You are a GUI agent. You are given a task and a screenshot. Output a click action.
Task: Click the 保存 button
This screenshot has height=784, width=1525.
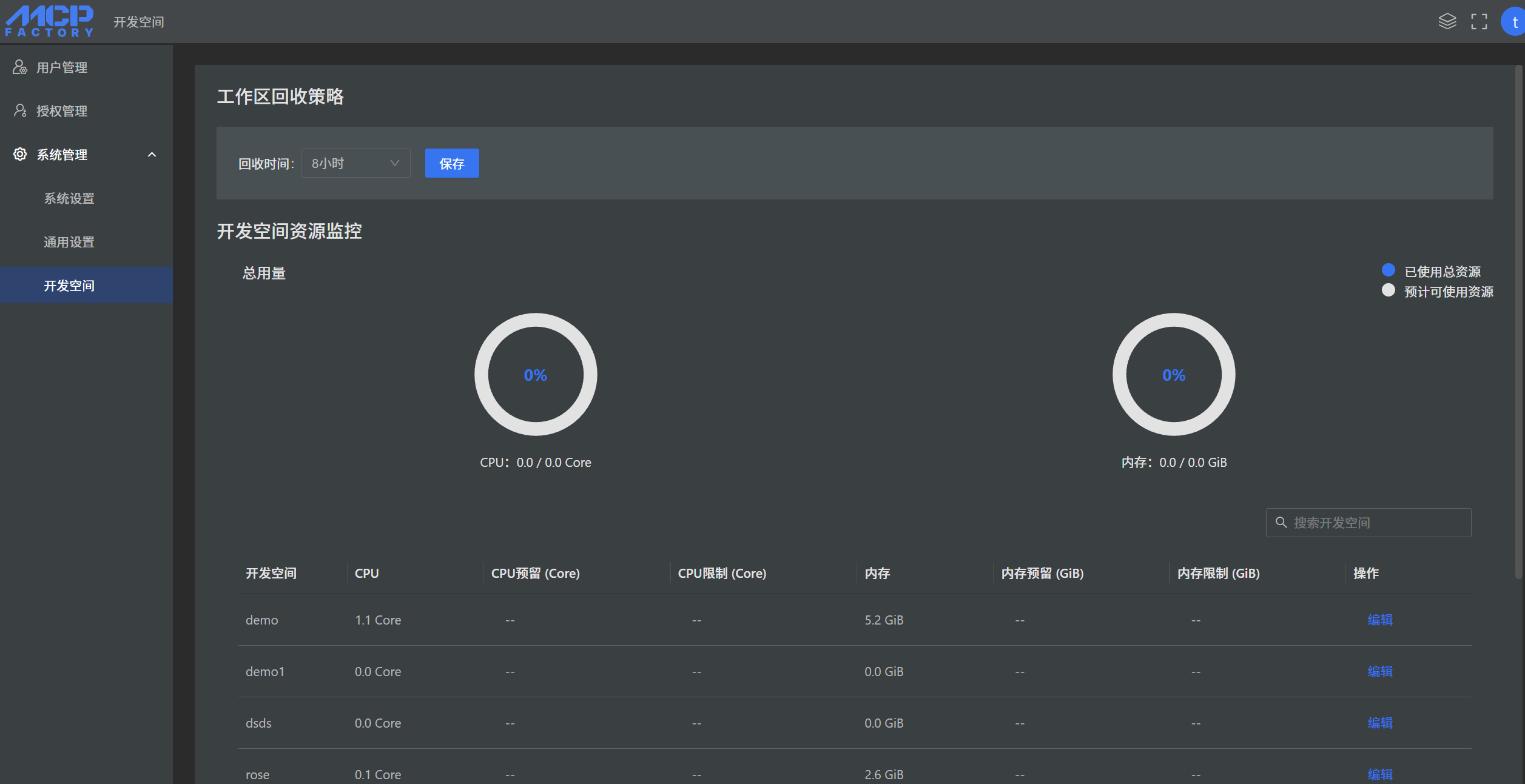pyautogui.click(x=451, y=163)
